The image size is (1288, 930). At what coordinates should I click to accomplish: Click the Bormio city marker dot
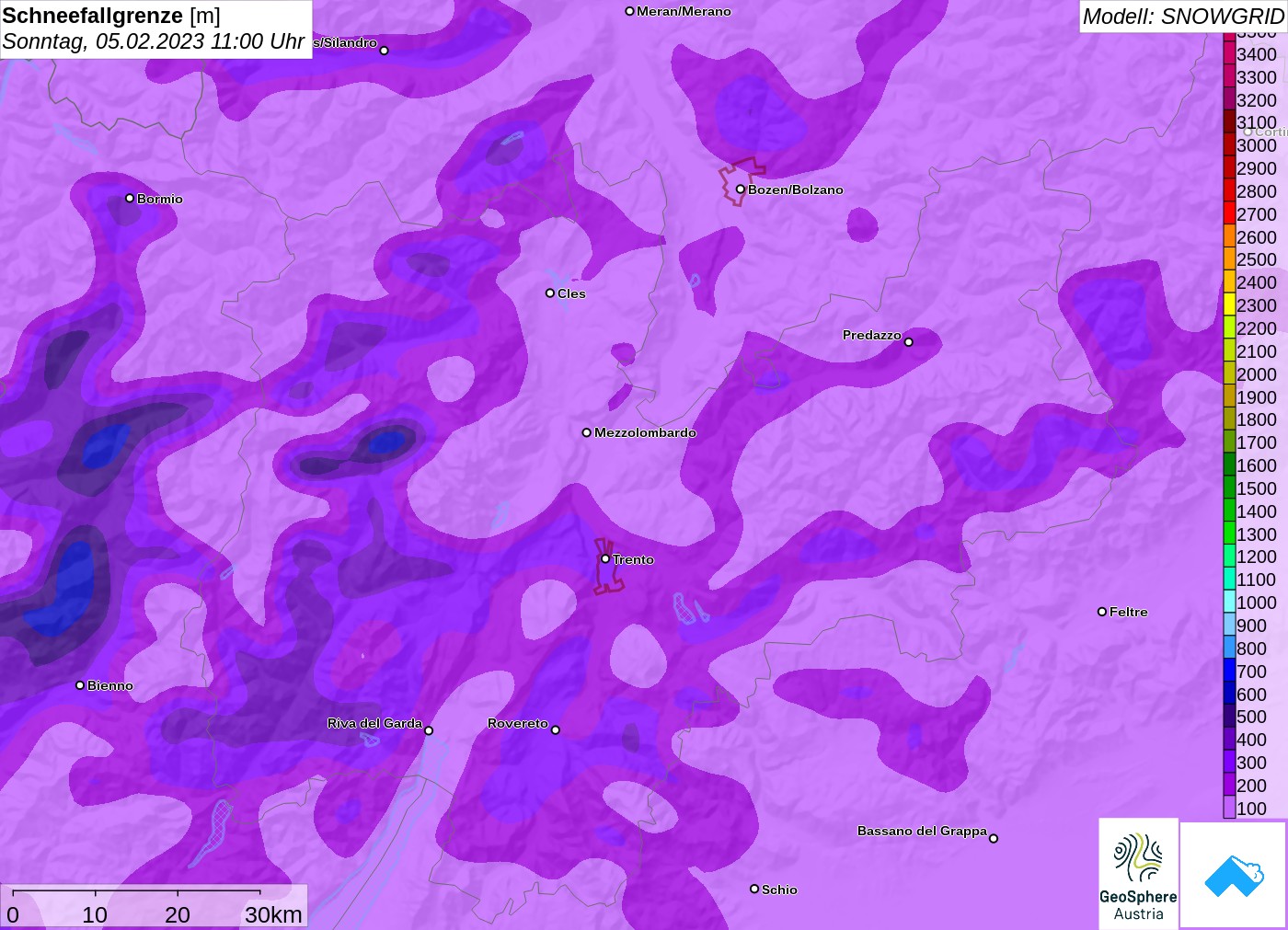(130, 198)
